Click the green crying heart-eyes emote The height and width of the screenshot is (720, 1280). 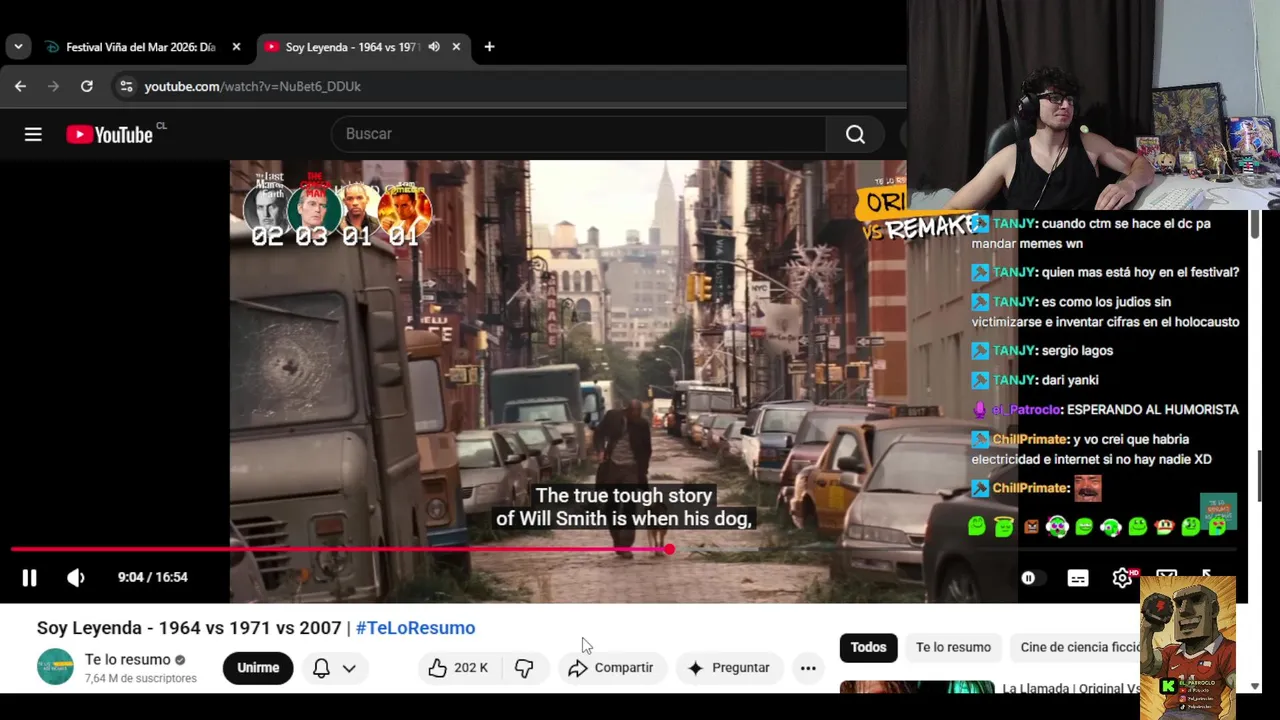tap(1218, 526)
